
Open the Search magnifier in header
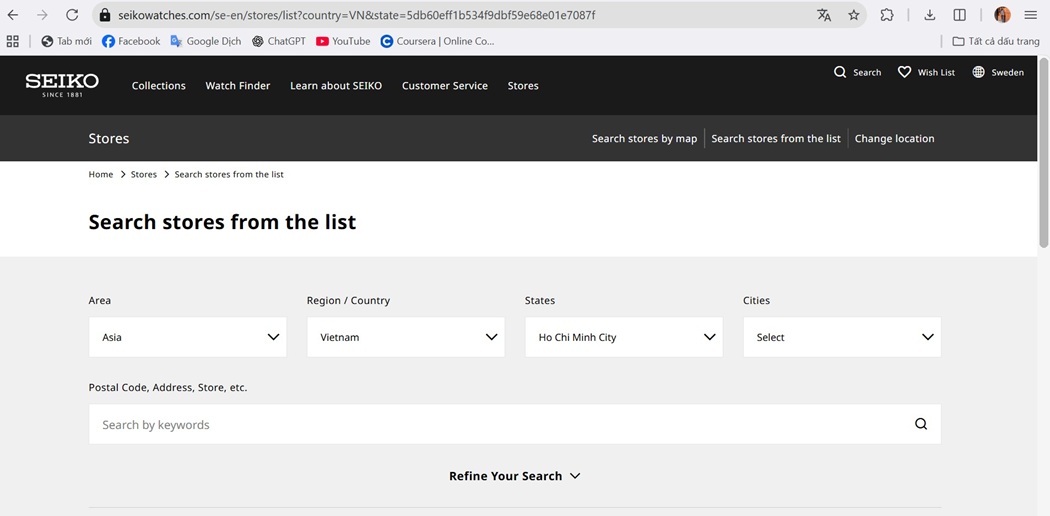click(x=840, y=72)
